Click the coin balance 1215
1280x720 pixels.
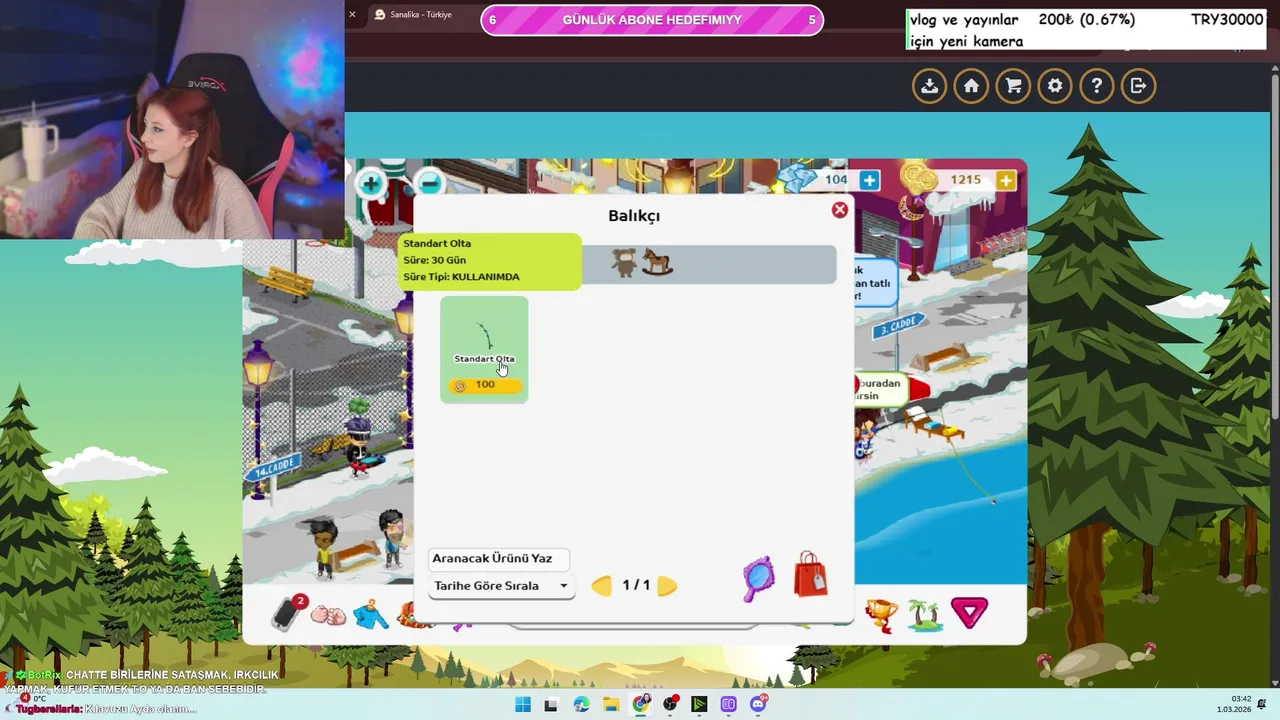tap(965, 180)
